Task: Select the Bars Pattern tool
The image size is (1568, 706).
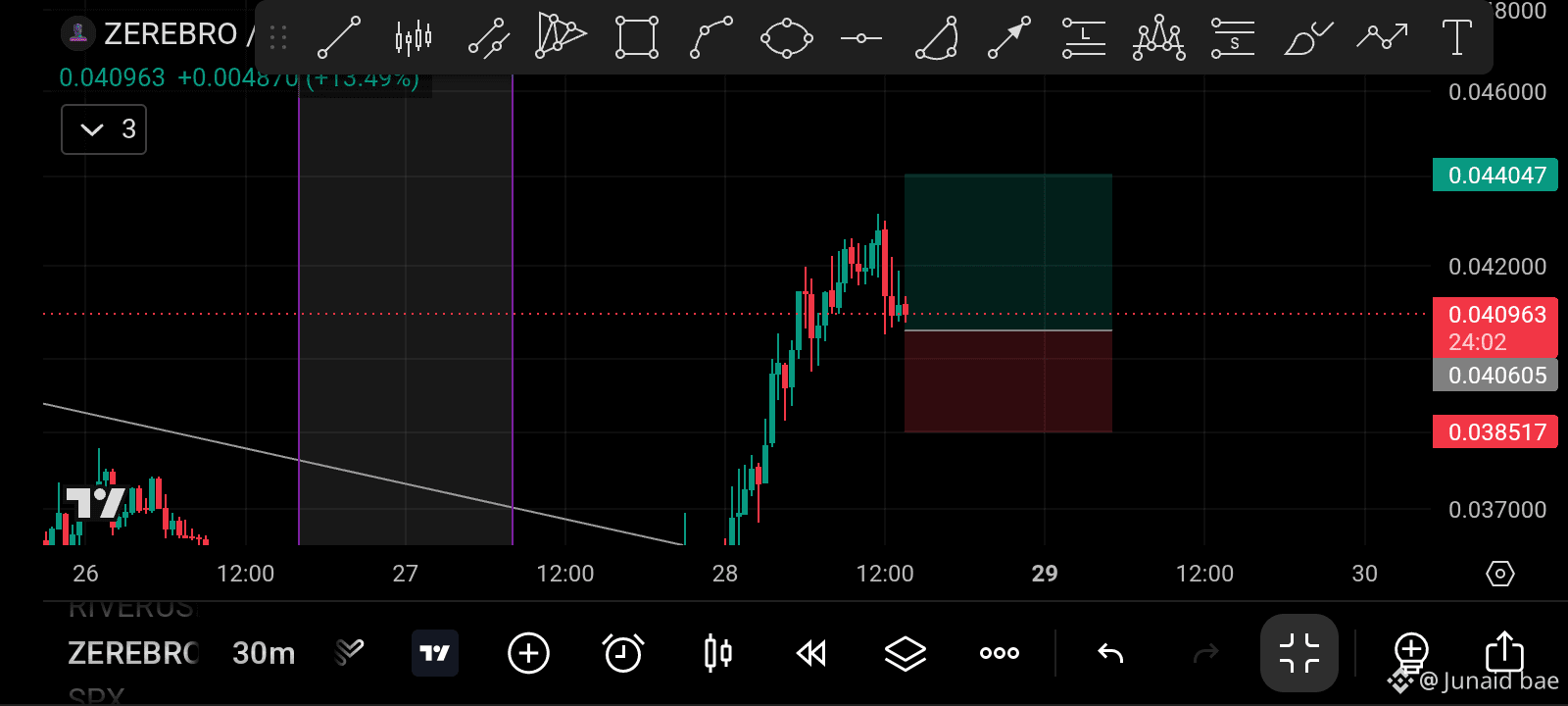Action: (414, 37)
